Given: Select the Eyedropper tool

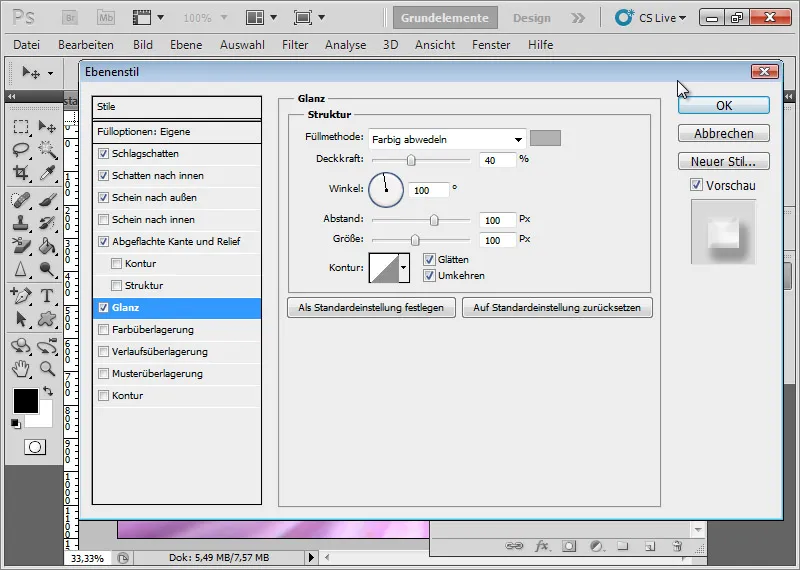Looking at the screenshot, I should click(x=47, y=173).
